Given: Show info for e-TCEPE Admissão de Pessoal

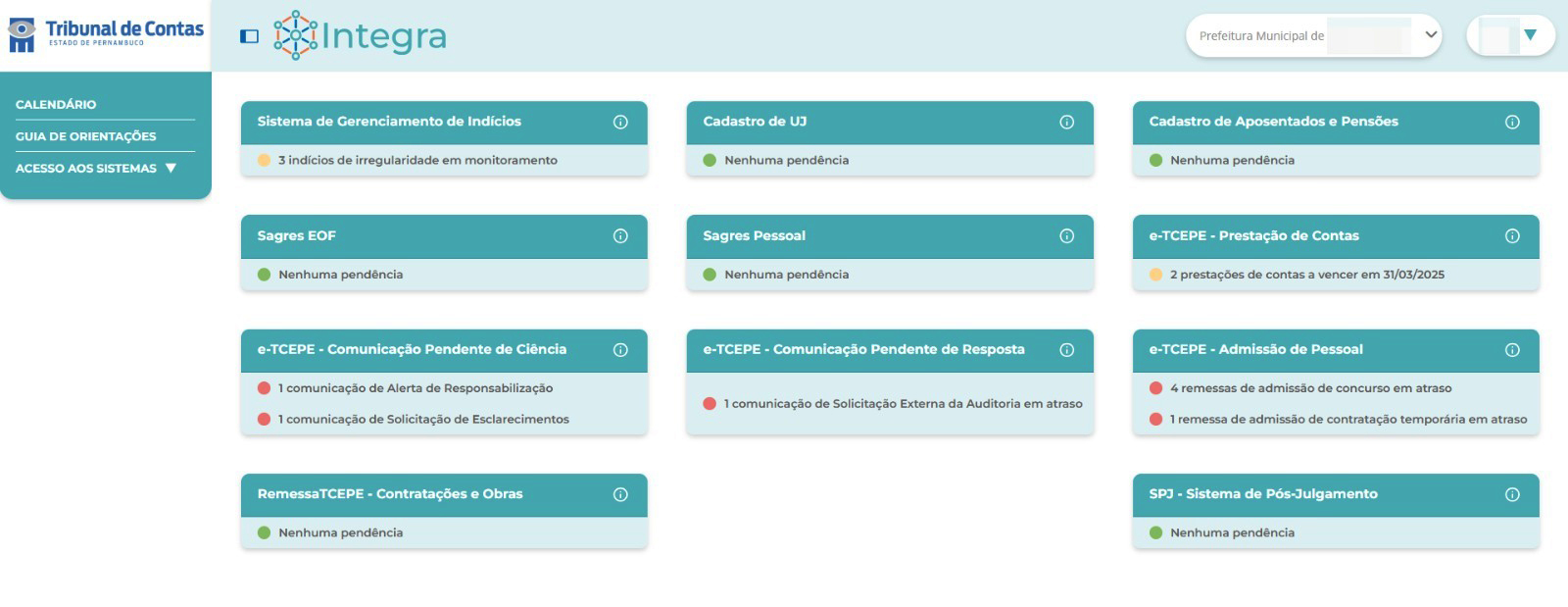Looking at the screenshot, I should coord(1512,350).
